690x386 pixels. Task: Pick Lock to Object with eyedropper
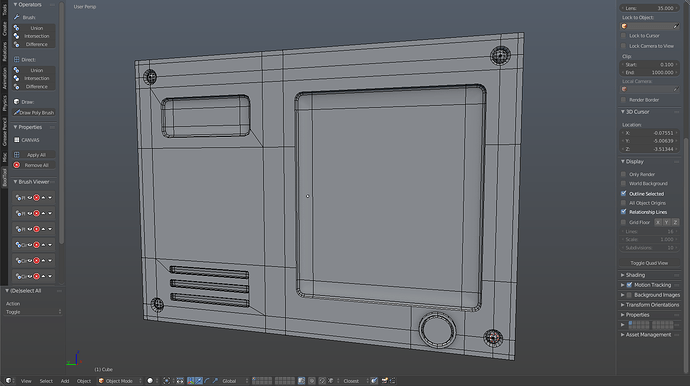[676, 26]
